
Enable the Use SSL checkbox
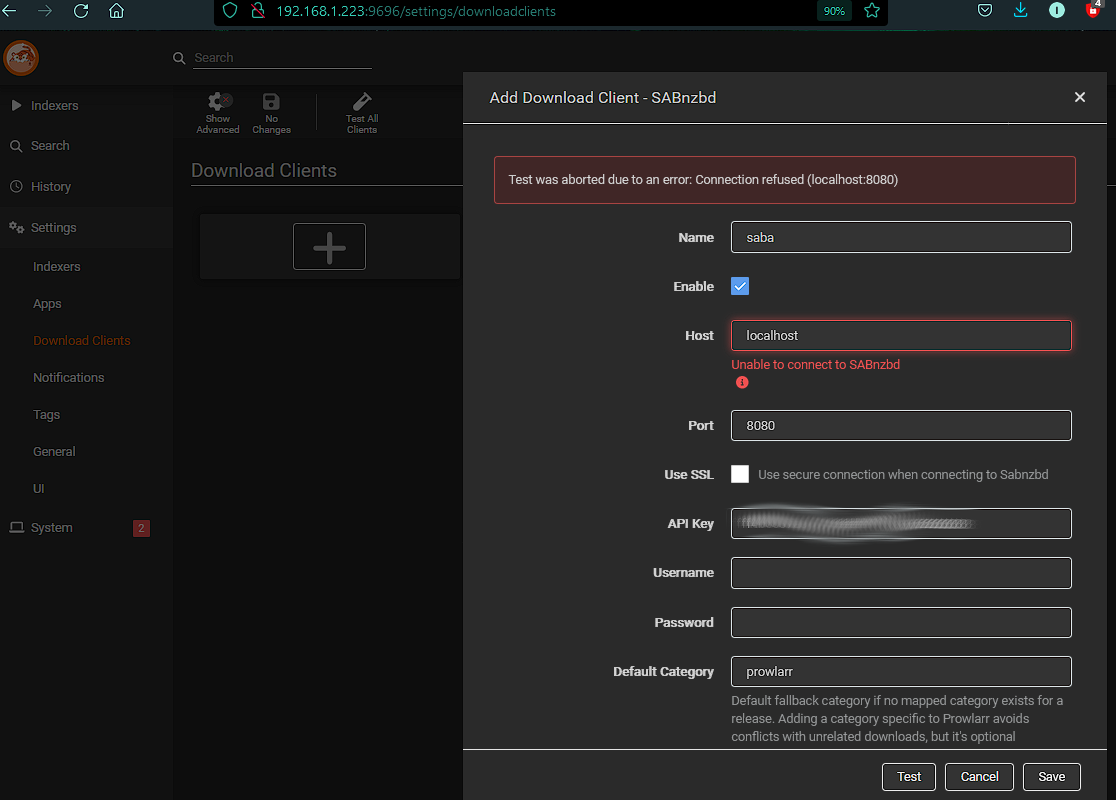[x=740, y=474]
